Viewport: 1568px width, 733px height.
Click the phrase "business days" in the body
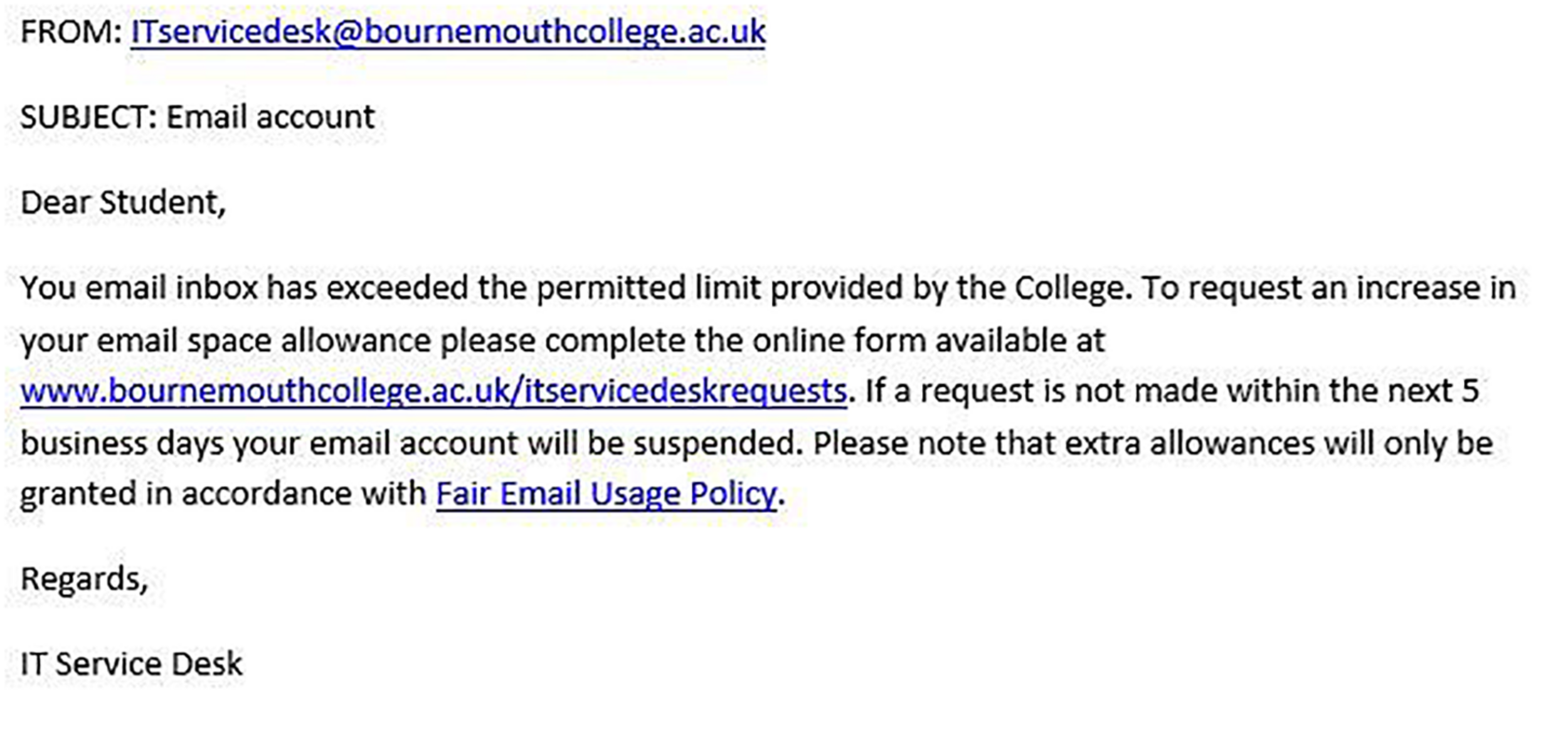pyautogui.click(x=122, y=443)
